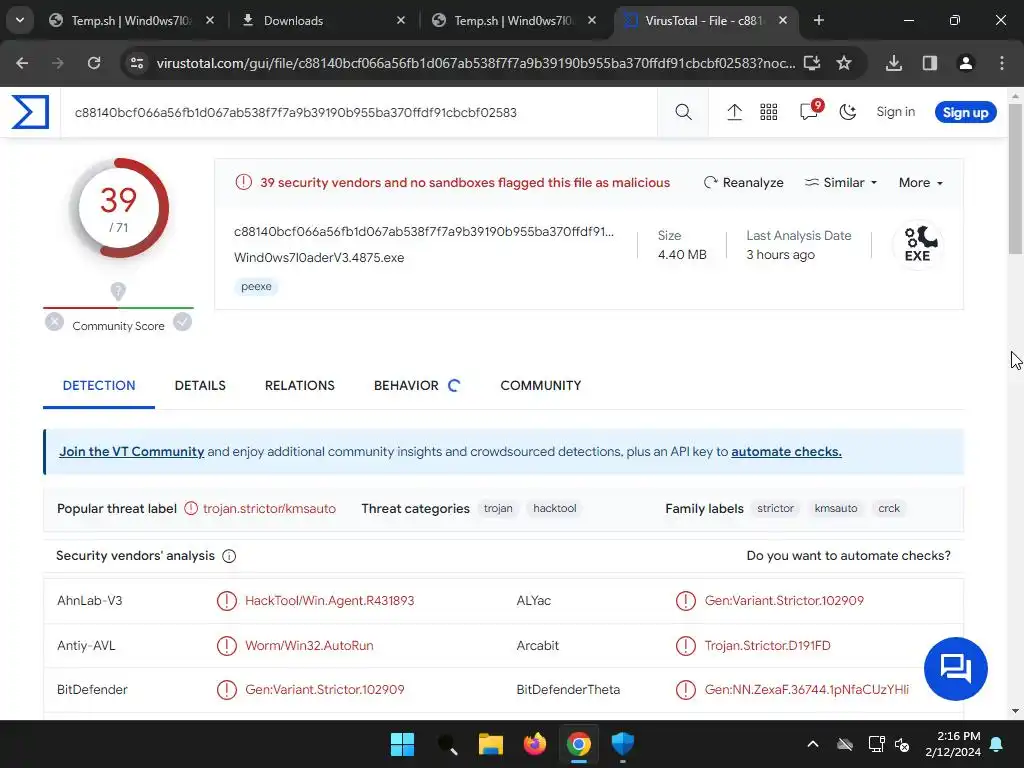1024x768 pixels.
Task: Toggle dark mode moon icon
Action: click(847, 112)
